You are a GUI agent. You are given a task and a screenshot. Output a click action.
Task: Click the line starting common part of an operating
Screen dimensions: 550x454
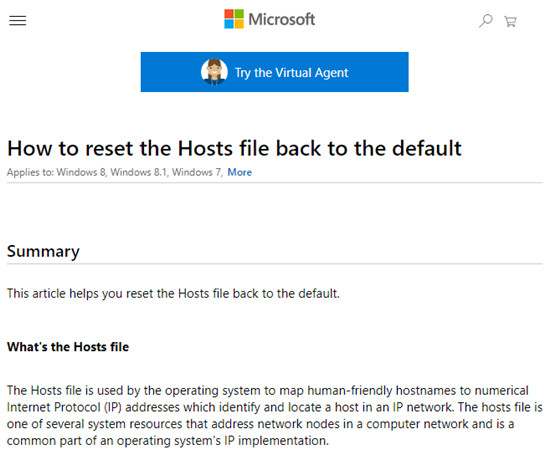(168, 441)
